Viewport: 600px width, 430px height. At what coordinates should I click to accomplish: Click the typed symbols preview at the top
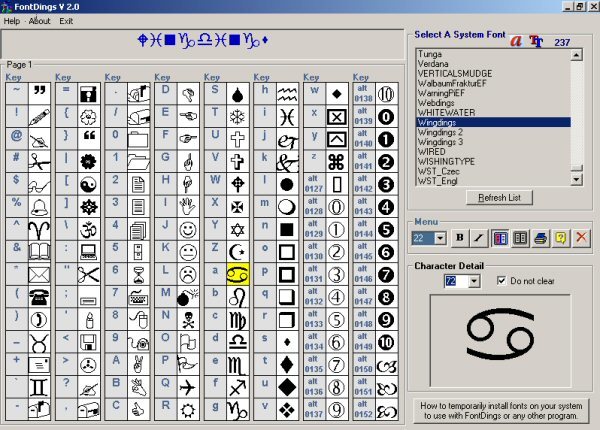[203, 40]
